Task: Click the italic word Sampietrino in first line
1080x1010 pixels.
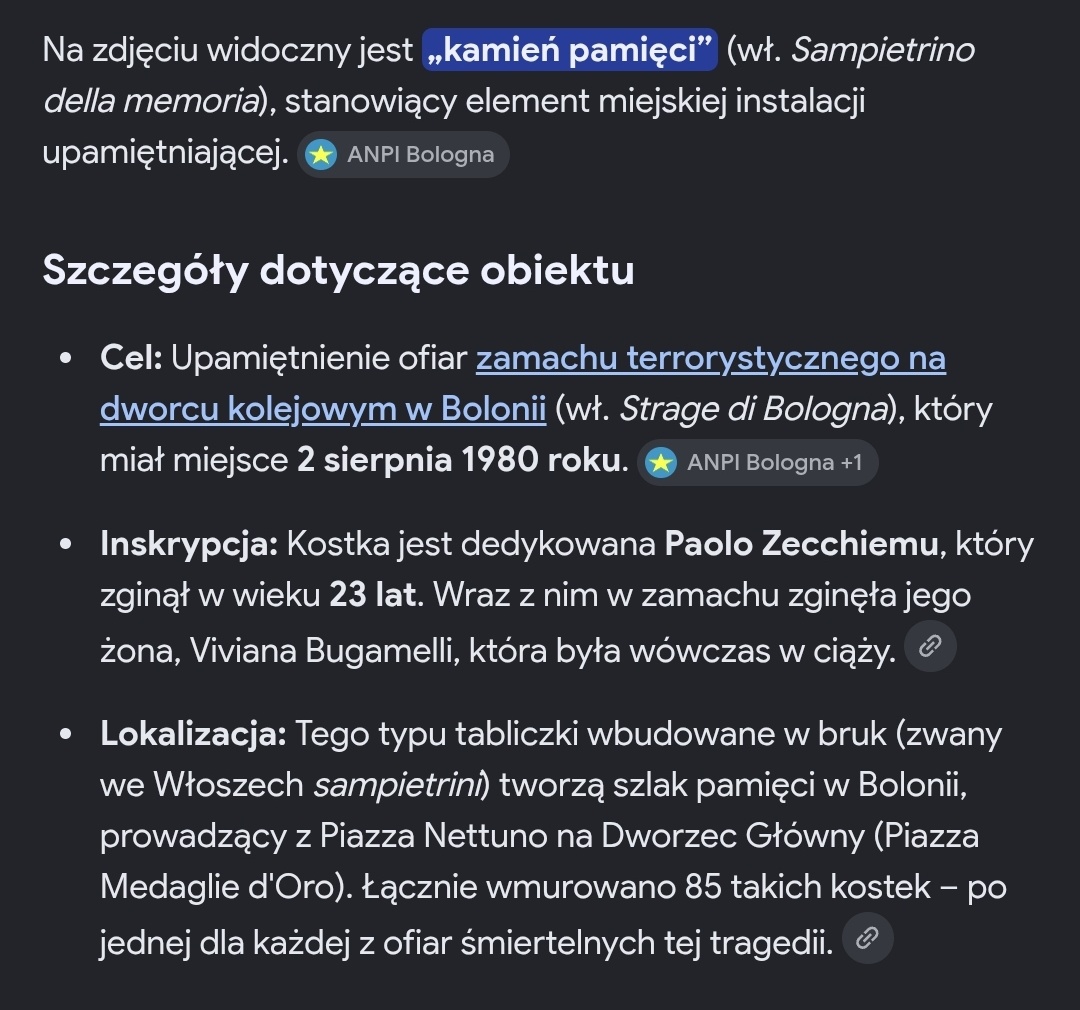Action: coord(883,50)
